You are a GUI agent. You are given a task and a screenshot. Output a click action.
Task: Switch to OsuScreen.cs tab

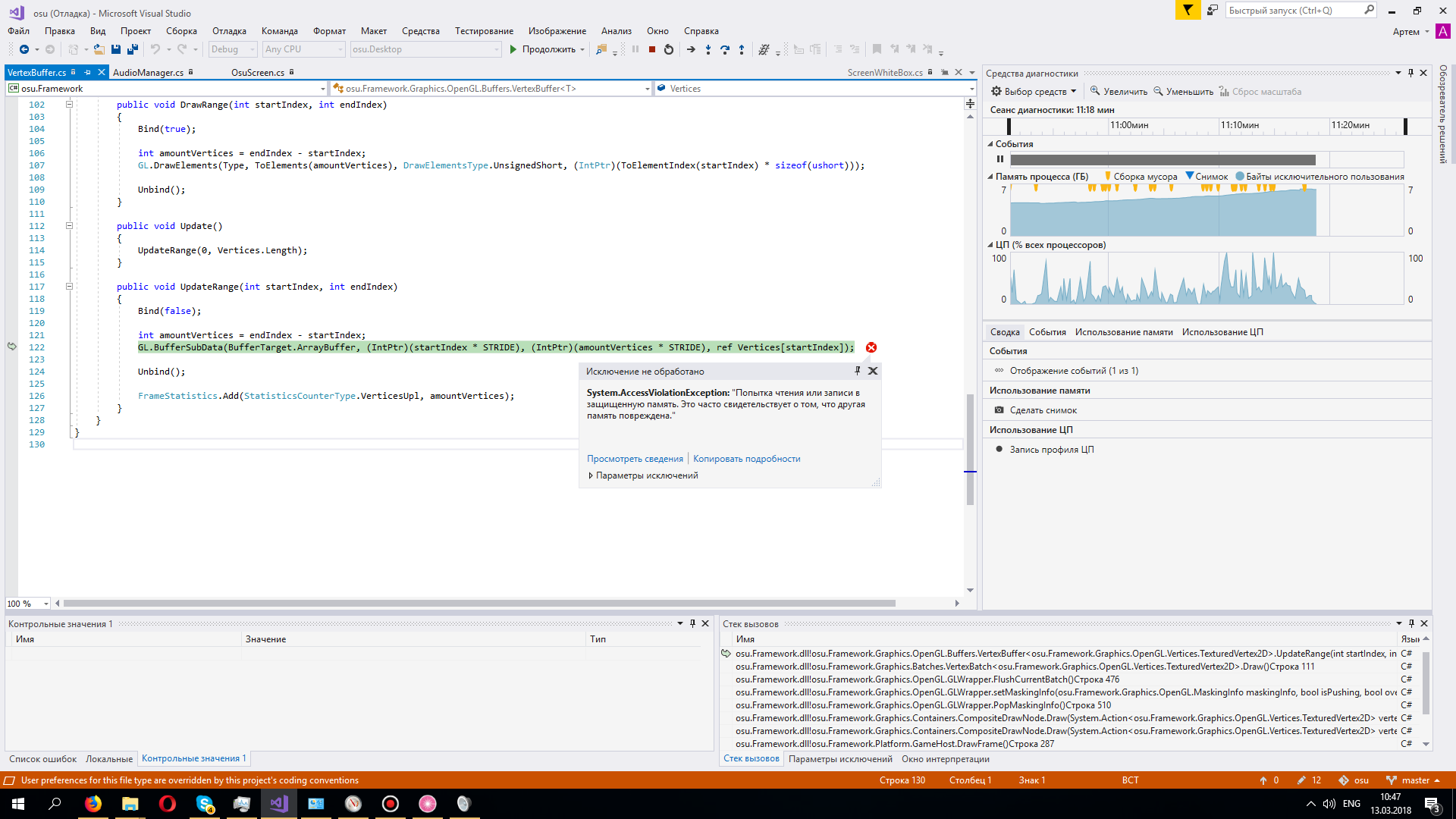click(x=258, y=73)
